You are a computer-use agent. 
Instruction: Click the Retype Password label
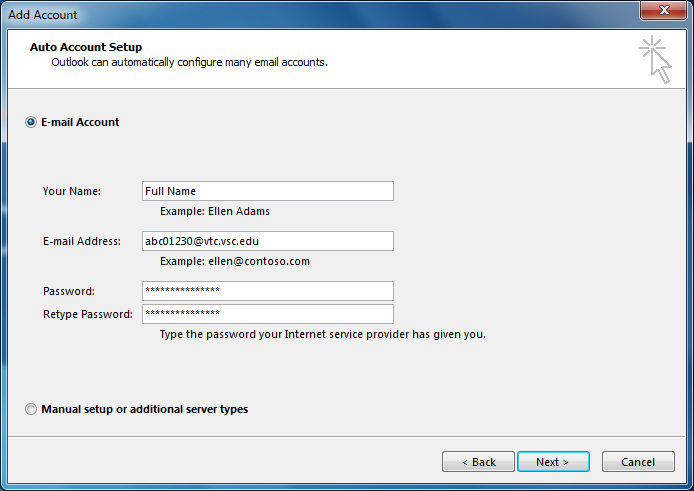(x=88, y=314)
